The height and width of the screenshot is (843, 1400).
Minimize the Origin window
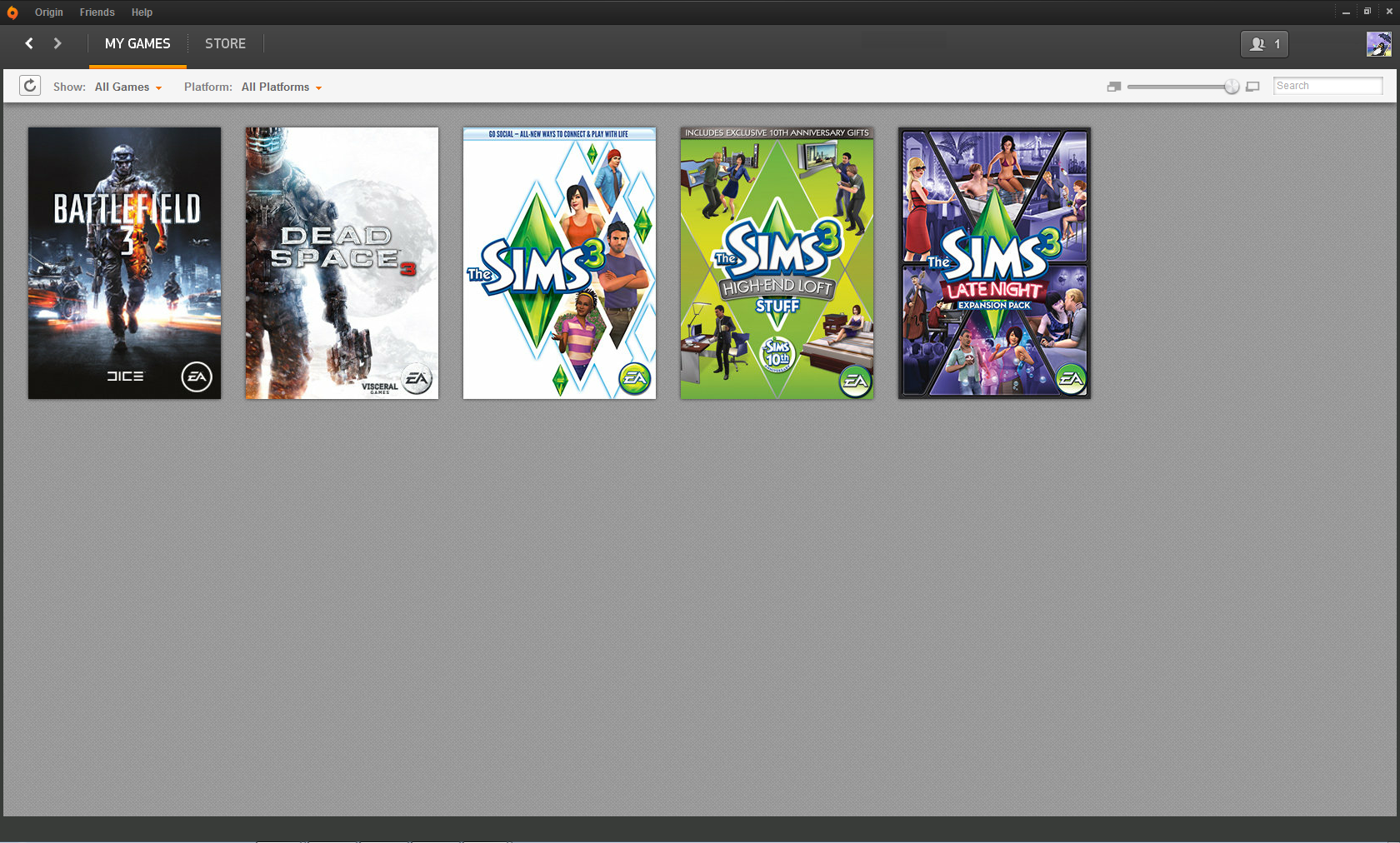1346,12
